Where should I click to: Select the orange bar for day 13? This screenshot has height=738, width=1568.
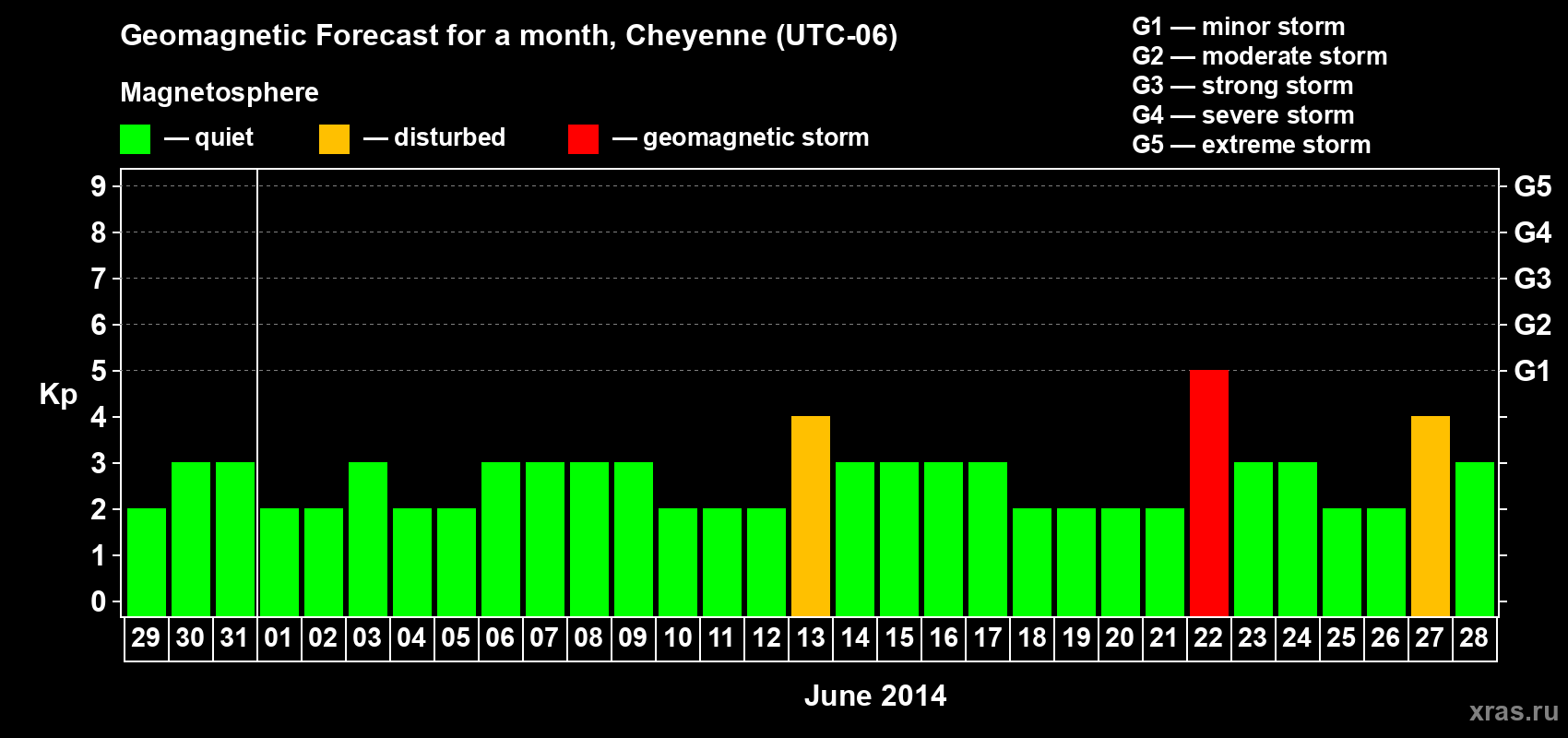811,516
